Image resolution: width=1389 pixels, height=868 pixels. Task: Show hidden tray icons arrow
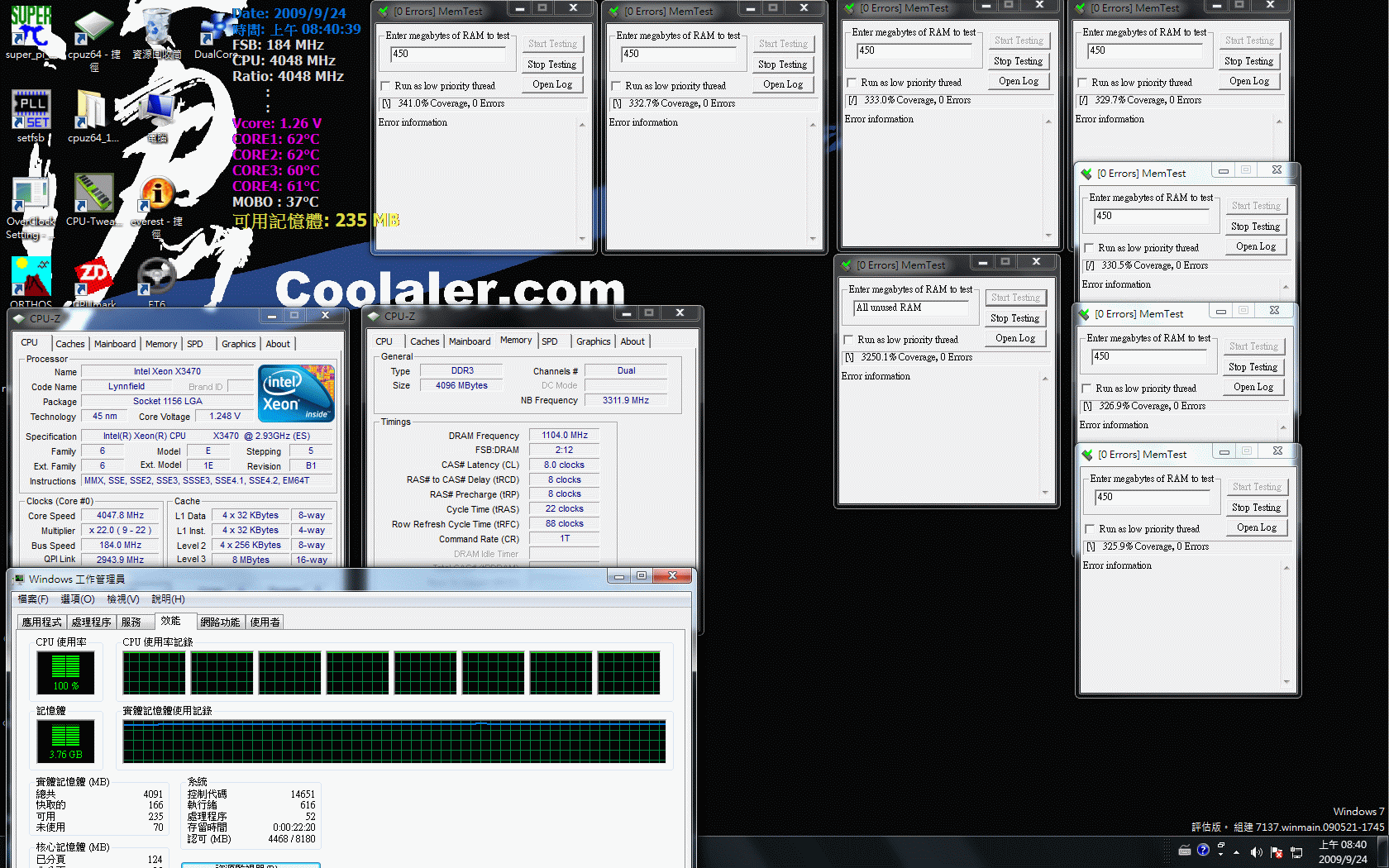point(1236,851)
